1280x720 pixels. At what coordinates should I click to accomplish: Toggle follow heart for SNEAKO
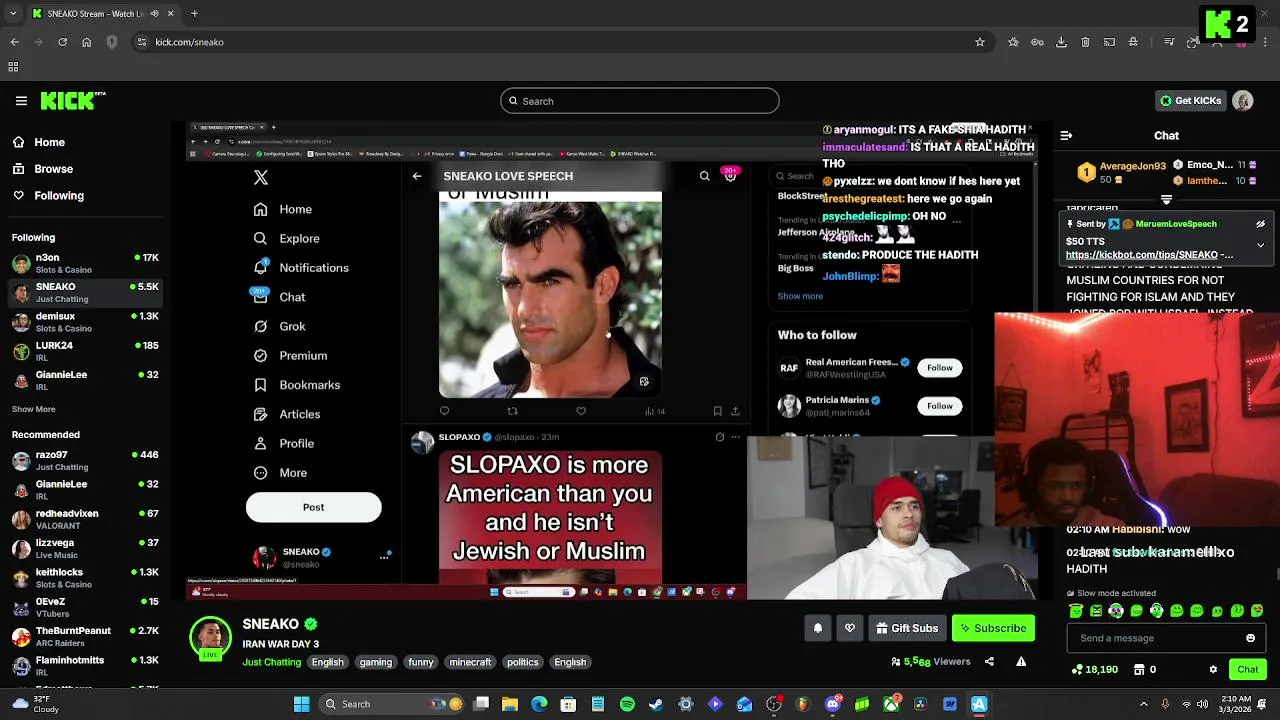[x=850, y=628]
